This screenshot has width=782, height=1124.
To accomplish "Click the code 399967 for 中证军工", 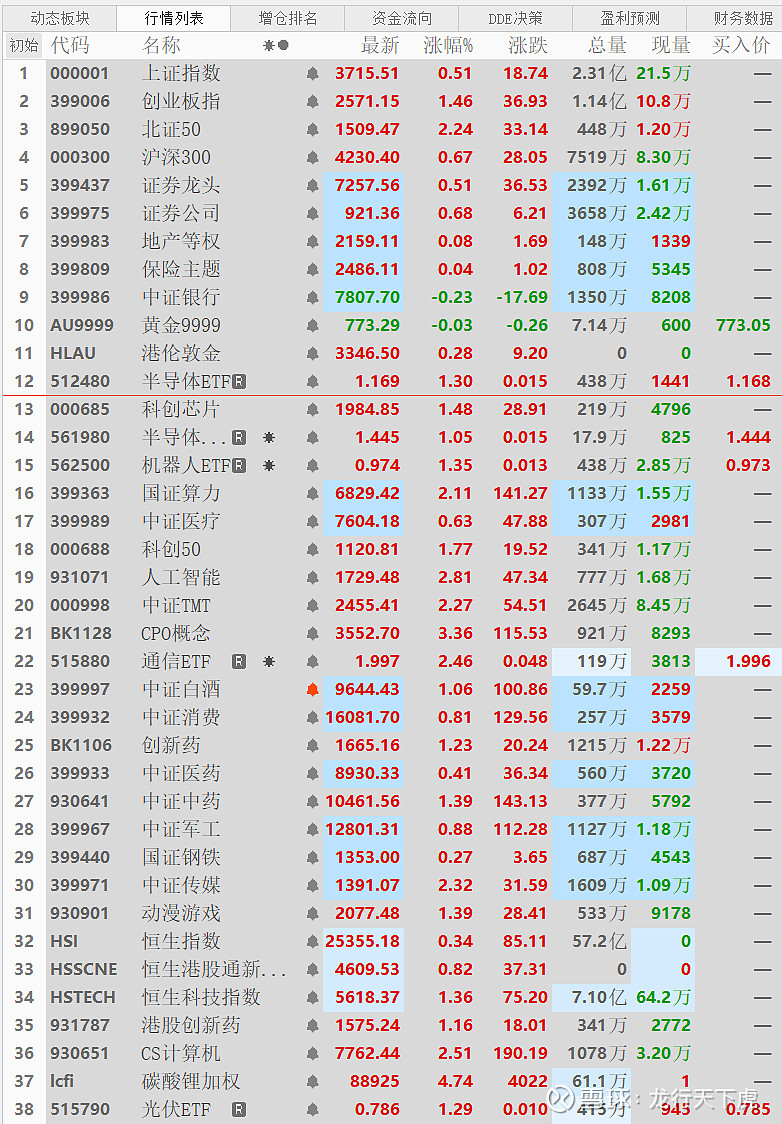I will tap(78, 830).
